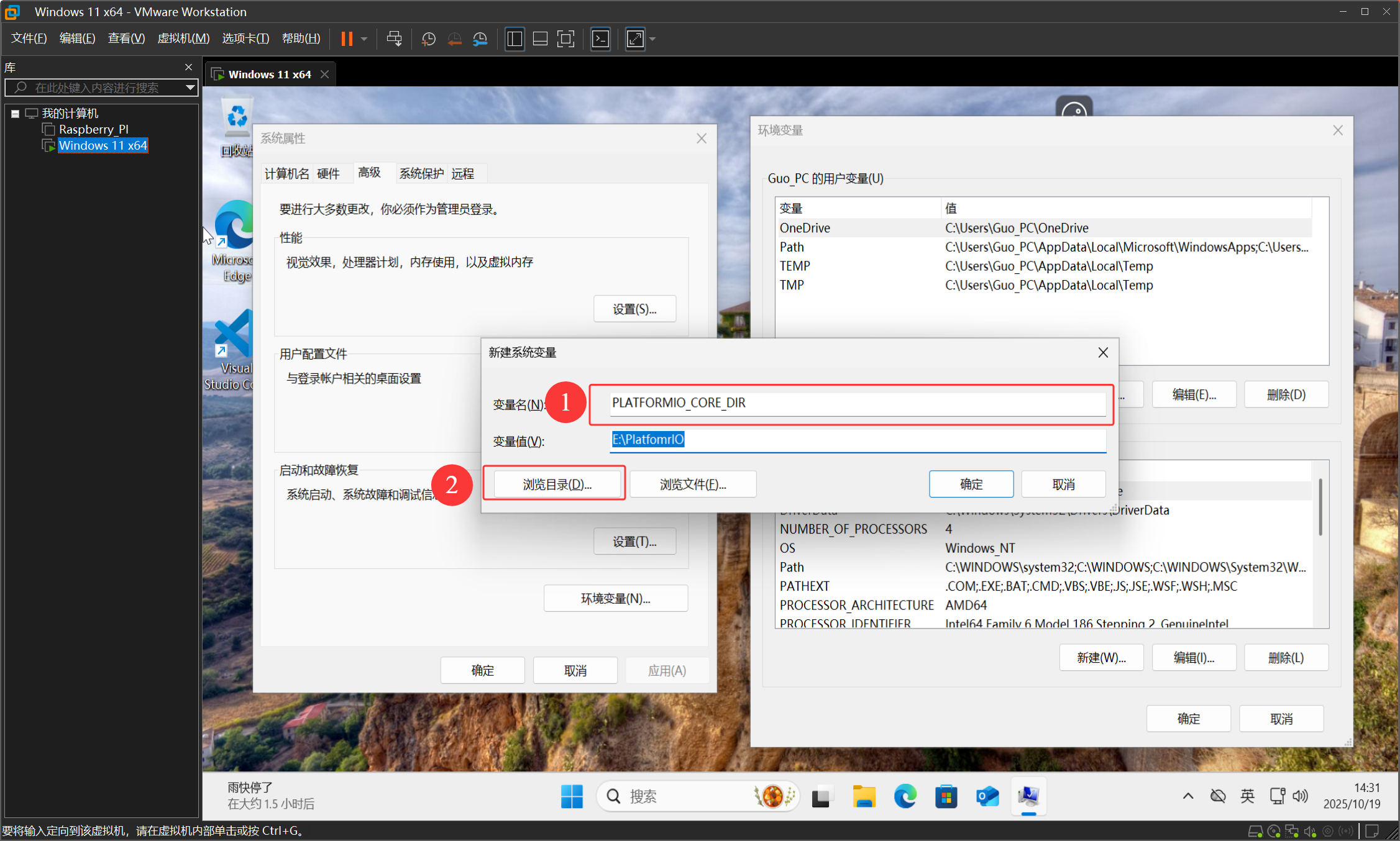Launch Microsoft Store from the guest taskbar
Screen dimensions: 1400x841
[946, 796]
